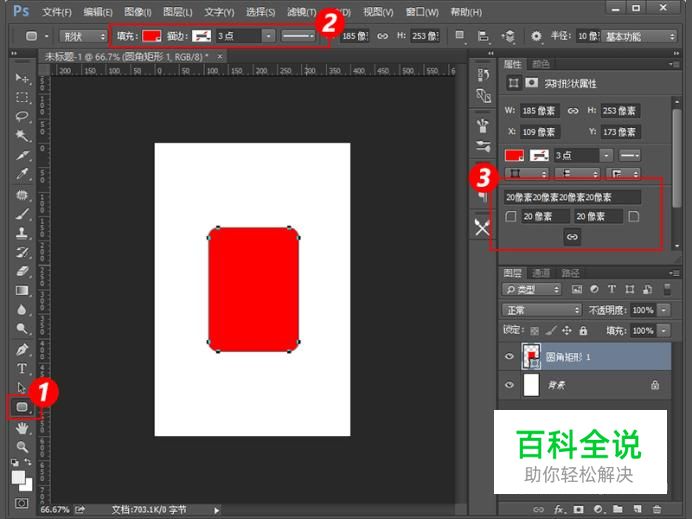This screenshot has width=692, height=519.
Task: Hide the 圆角矩形 1 layer
Action: pos(510,355)
